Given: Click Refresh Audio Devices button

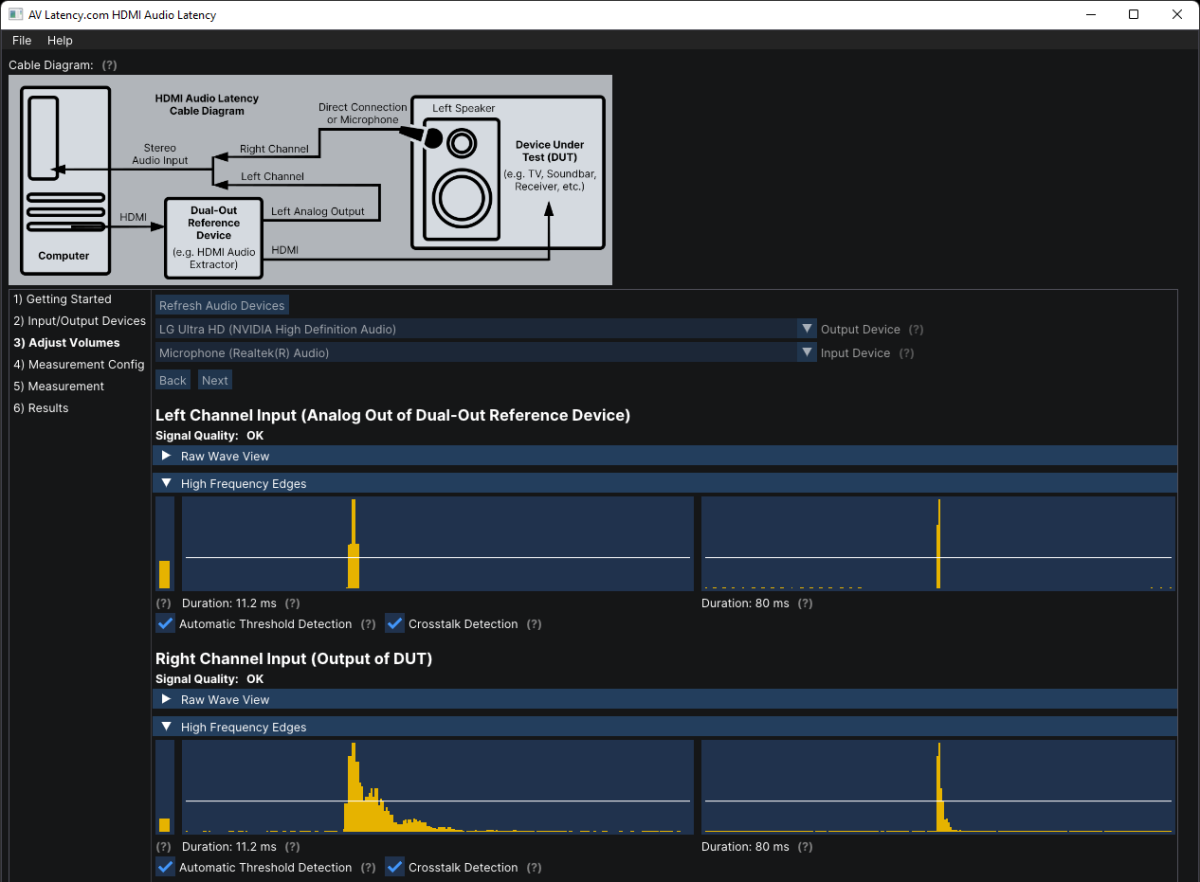Looking at the screenshot, I should pos(222,306).
